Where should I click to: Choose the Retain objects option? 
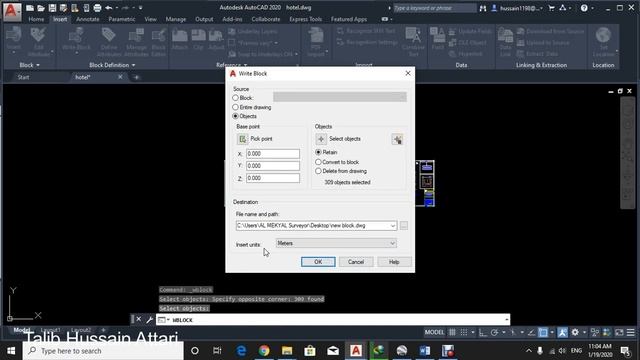click(318, 152)
